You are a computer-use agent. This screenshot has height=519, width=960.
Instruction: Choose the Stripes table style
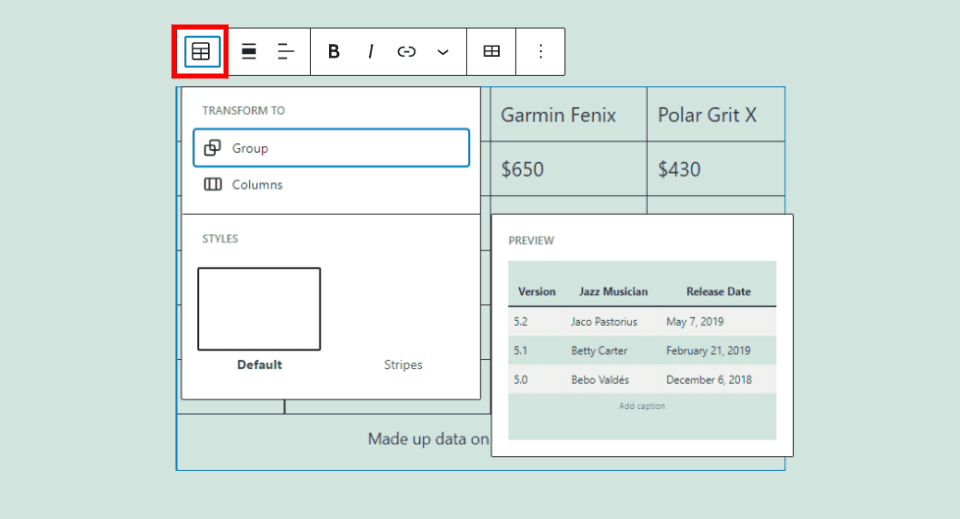[403, 365]
